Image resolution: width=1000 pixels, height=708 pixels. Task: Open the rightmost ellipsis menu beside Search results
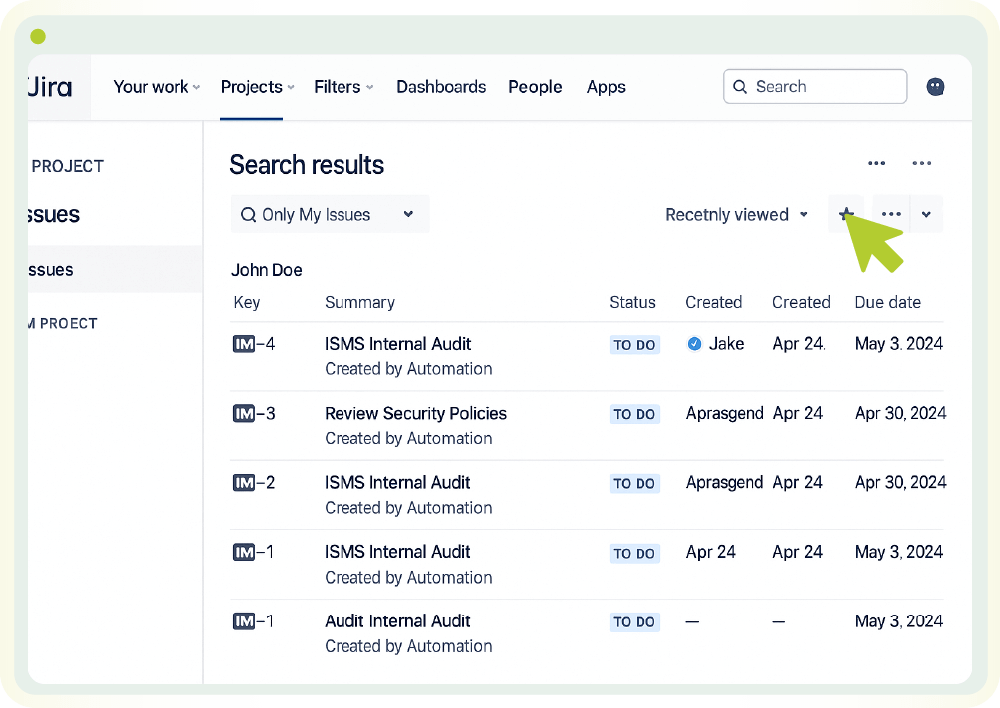[x=922, y=163]
